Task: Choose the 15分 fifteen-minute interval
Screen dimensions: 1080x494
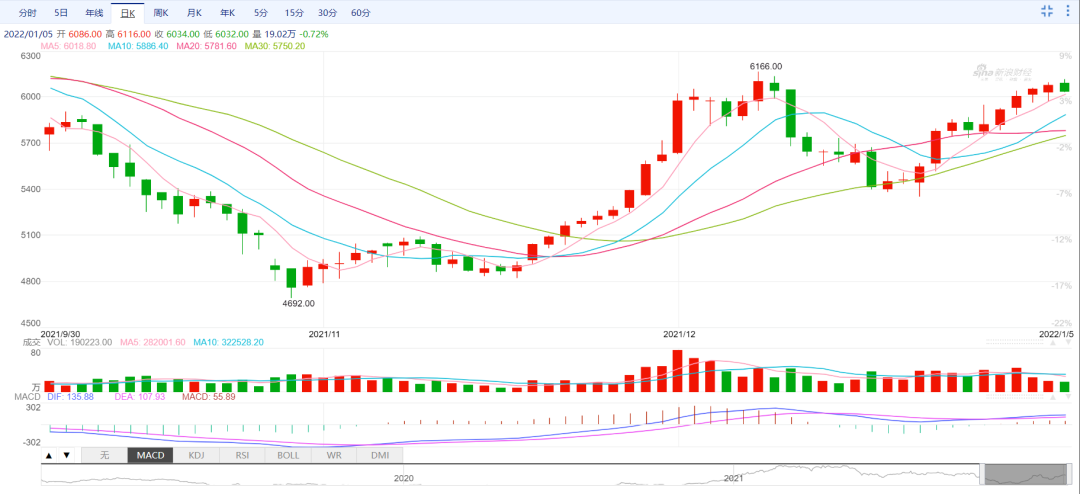Action: (294, 13)
